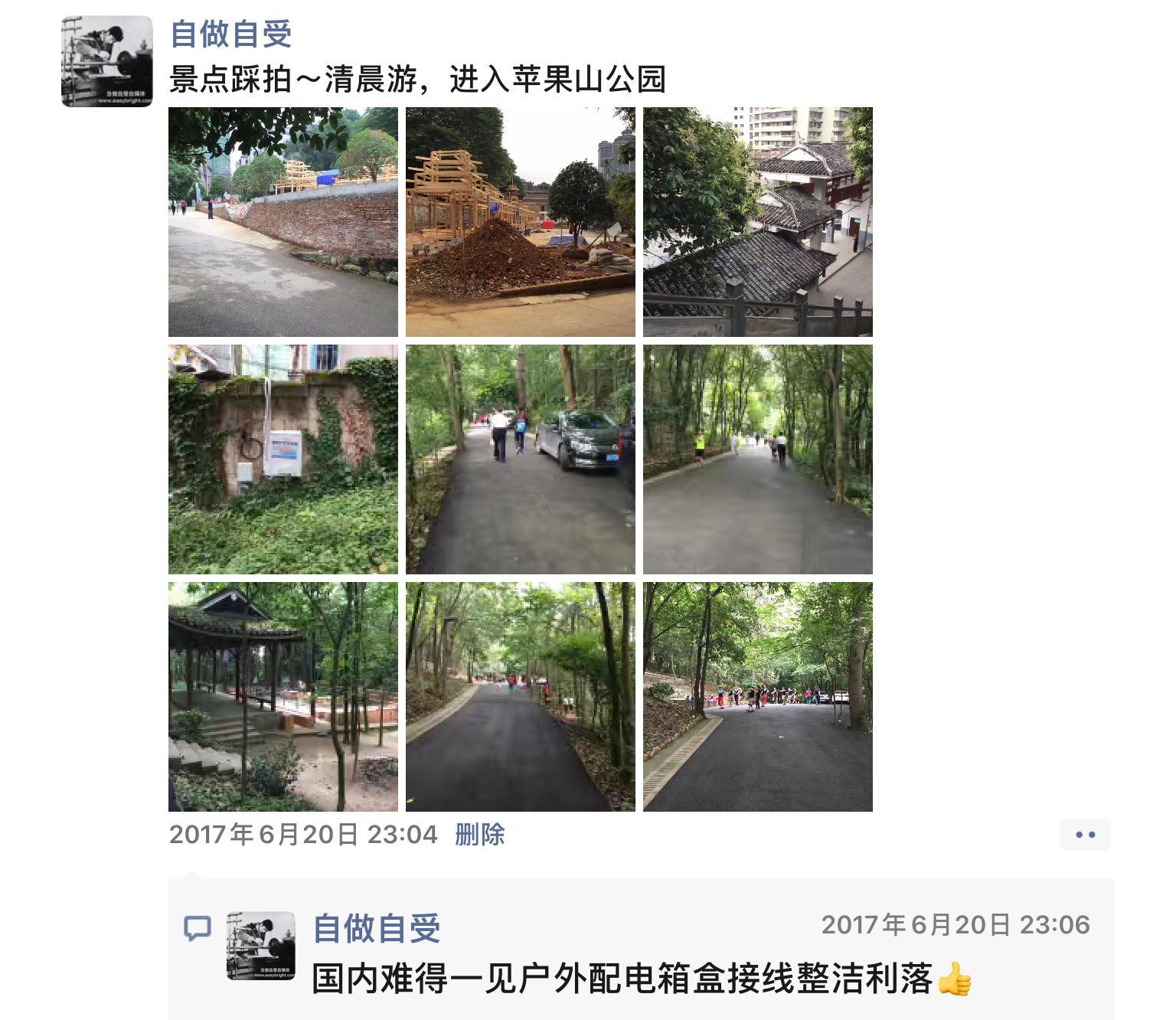View photo of jogger on forest road
The height and width of the screenshot is (1020, 1176).
point(758,459)
